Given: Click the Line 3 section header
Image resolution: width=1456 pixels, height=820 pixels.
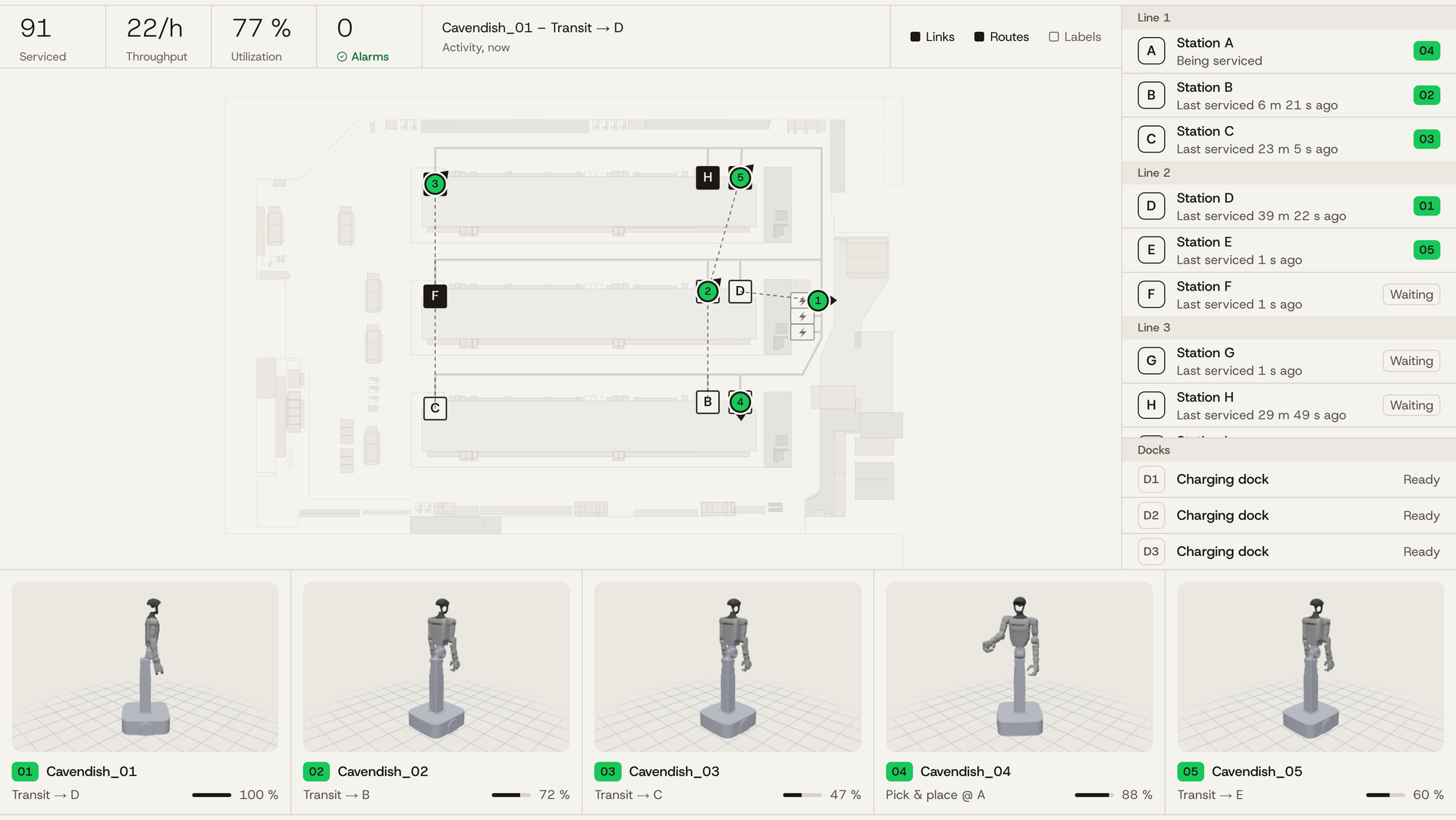Looking at the screenshot, I should pos(1288,328).
